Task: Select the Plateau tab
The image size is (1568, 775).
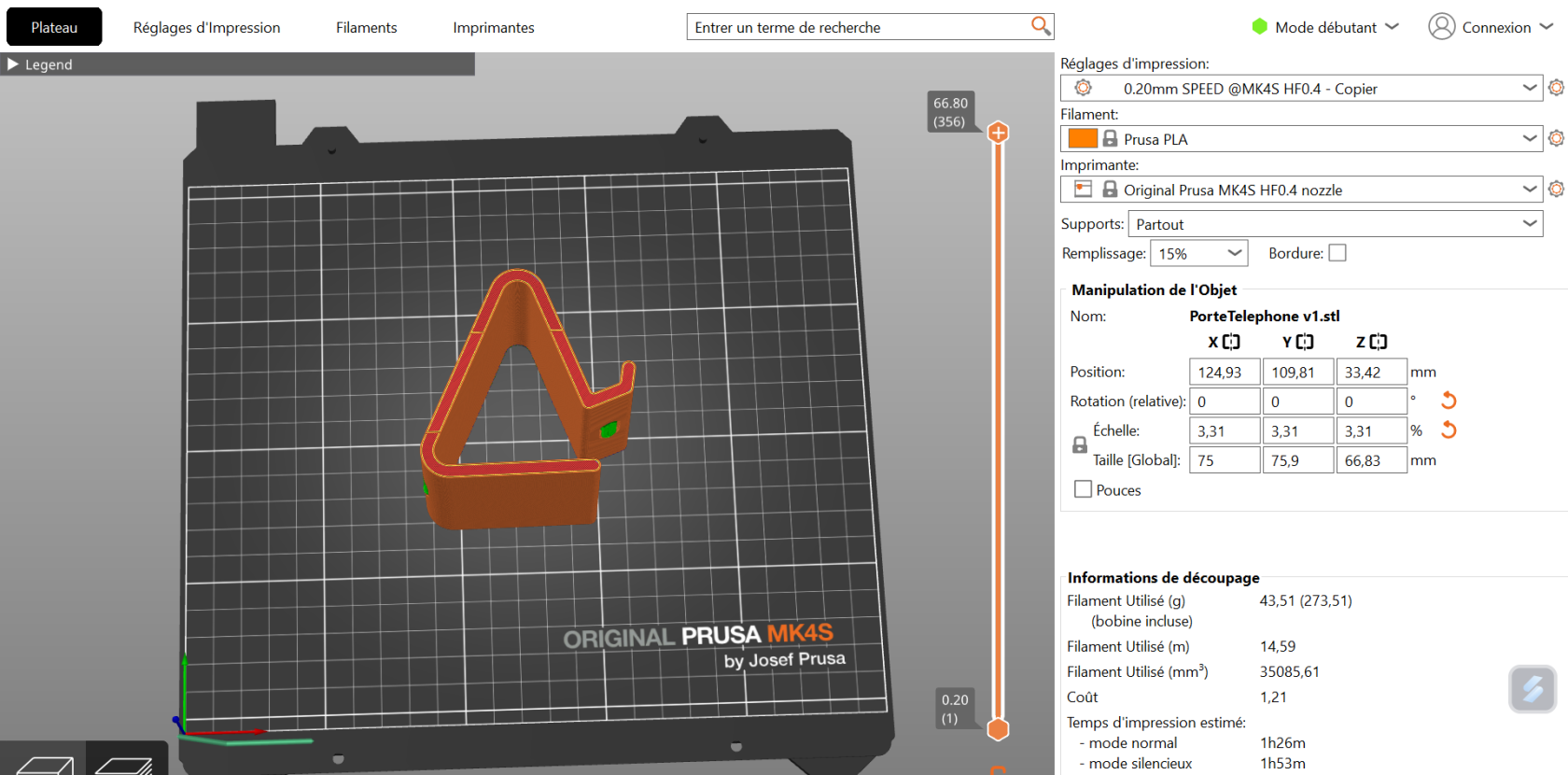Action: tap(54, 27)
